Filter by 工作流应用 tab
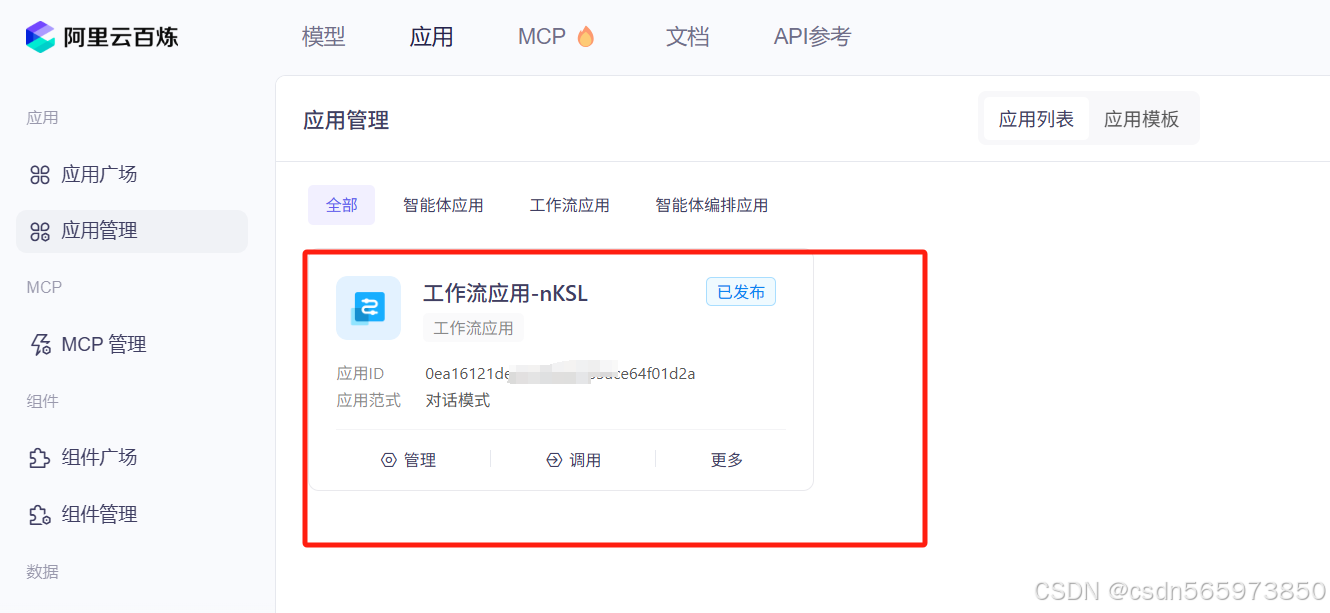This screenshot has height=613, width=1330. pos(569,205)
